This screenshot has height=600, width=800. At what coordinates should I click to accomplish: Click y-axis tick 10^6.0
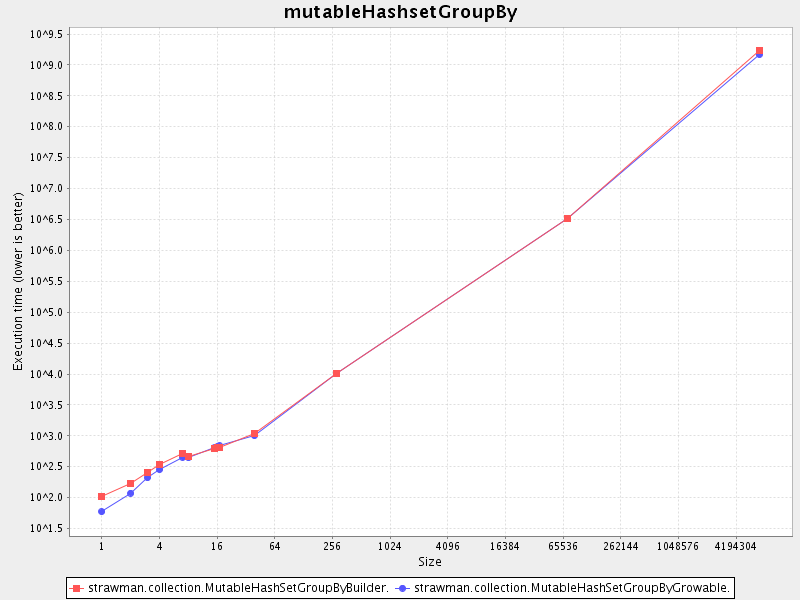click(46, 251)
